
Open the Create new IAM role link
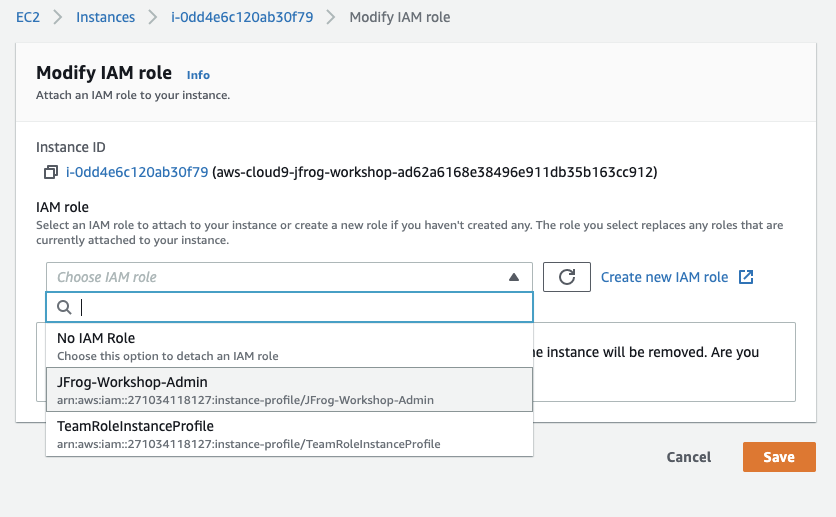(x=664, y=277)
